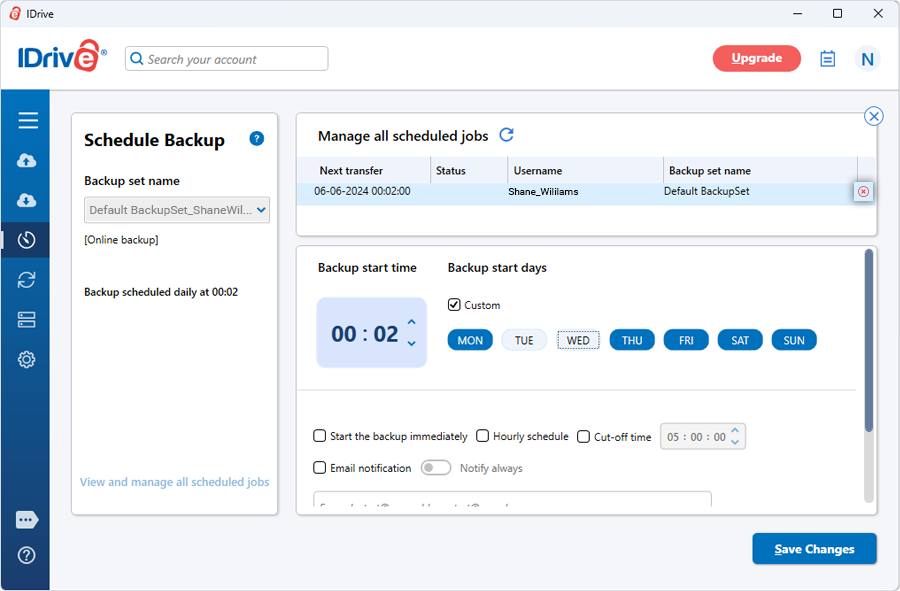
Task: Open the Sync section icon
Action: tap(27, 280)
